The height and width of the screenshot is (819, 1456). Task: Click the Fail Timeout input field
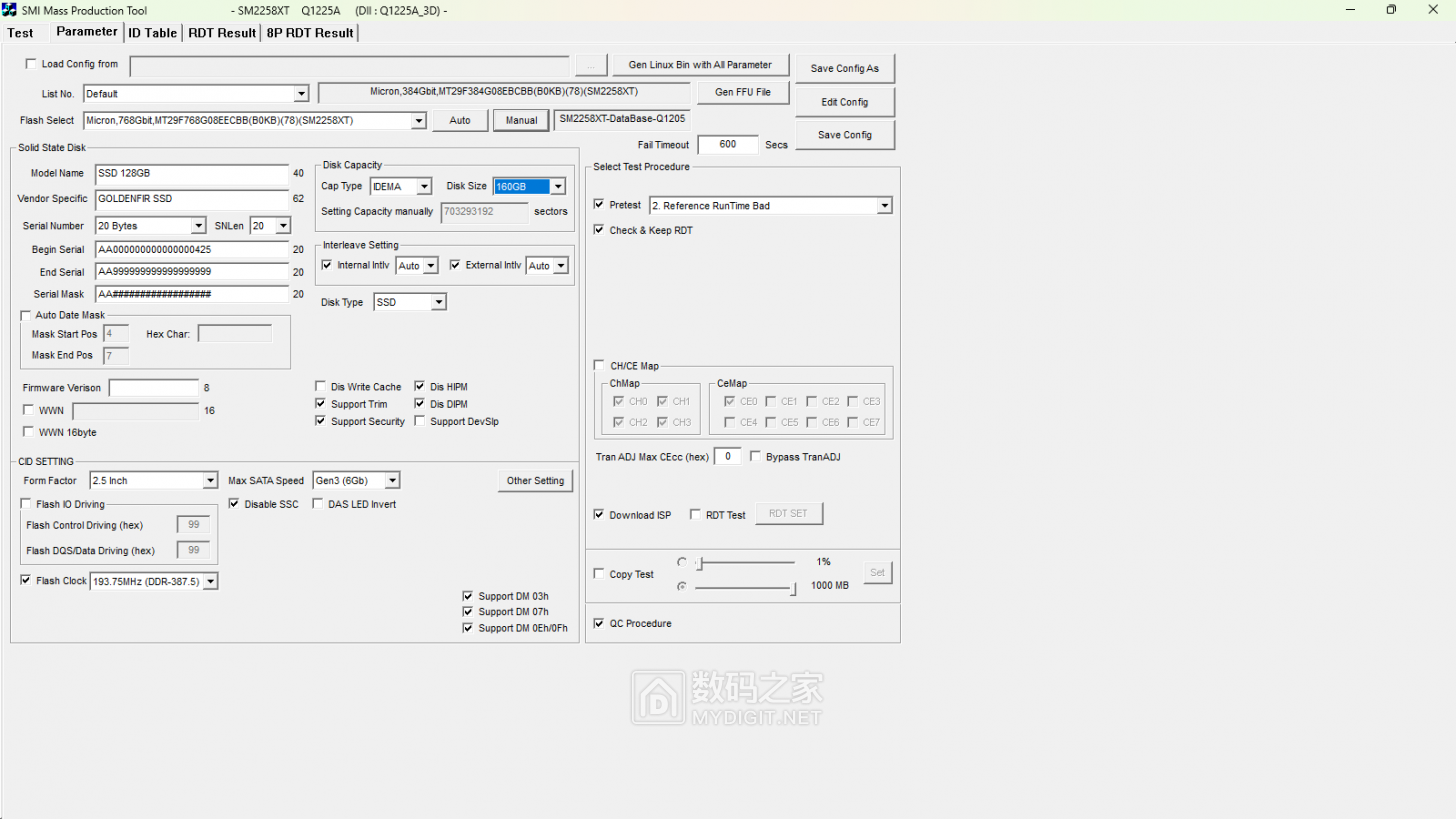(728, 145)
